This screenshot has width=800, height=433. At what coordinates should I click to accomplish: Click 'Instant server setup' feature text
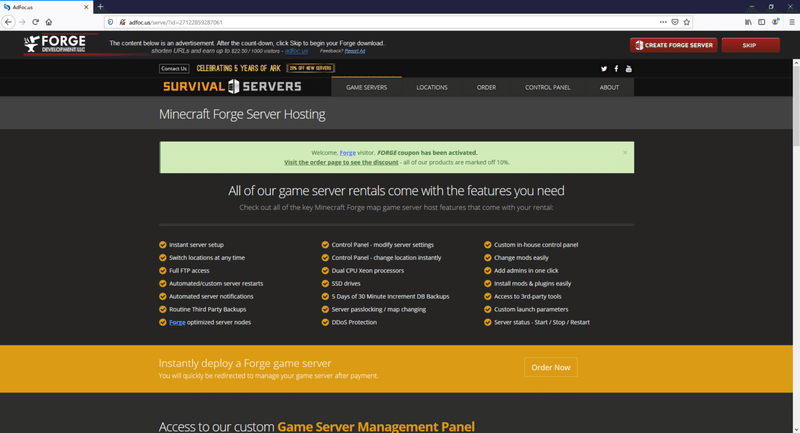coord(196,245)
